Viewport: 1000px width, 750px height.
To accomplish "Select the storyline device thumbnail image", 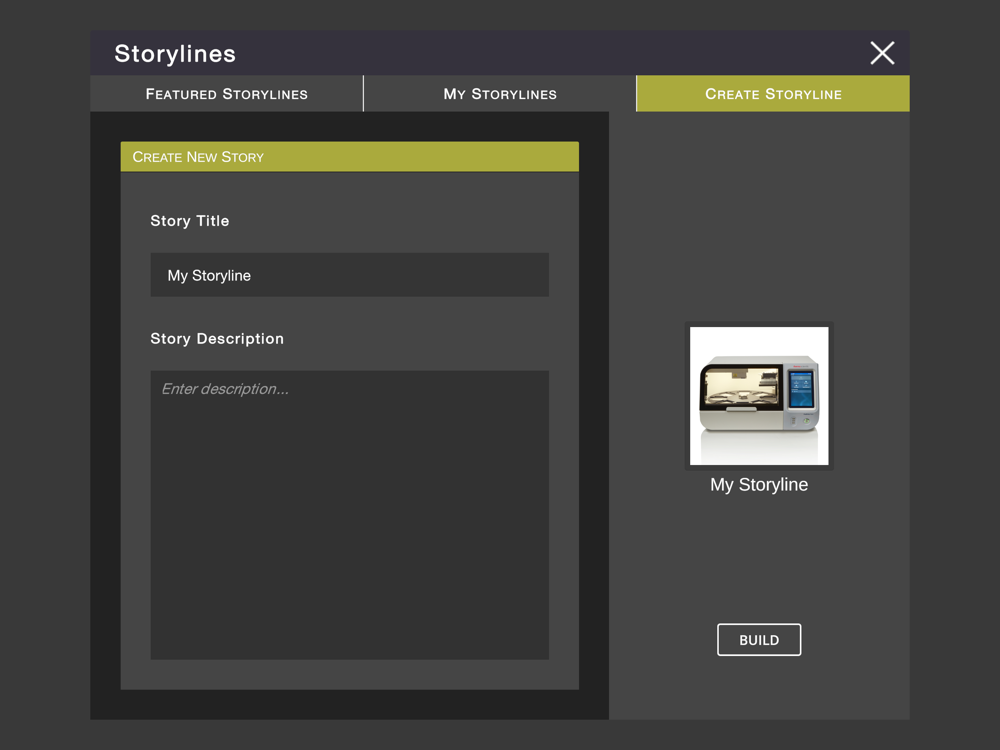I will (x=759, y=396).
